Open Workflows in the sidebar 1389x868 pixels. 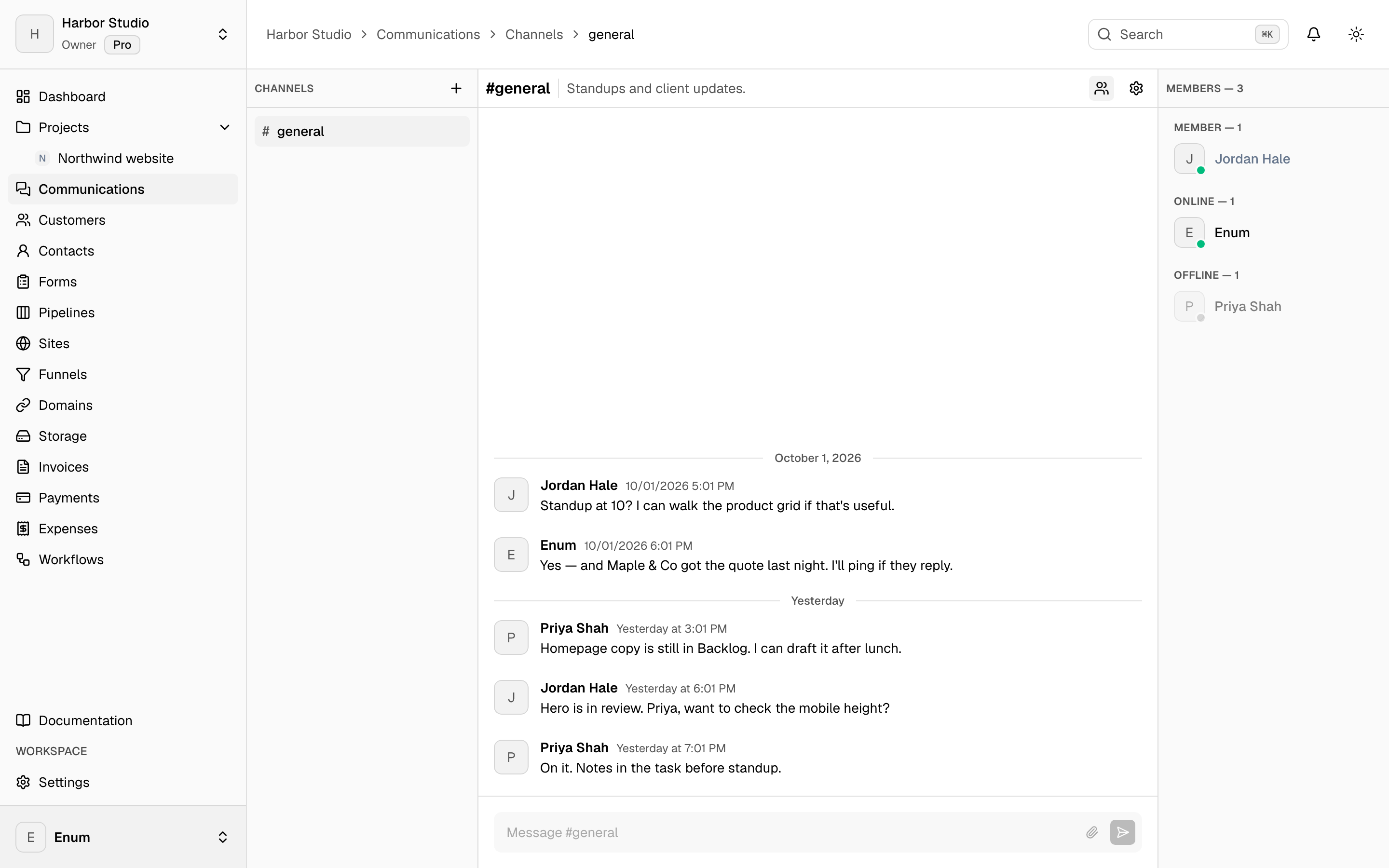pos(123,560)
